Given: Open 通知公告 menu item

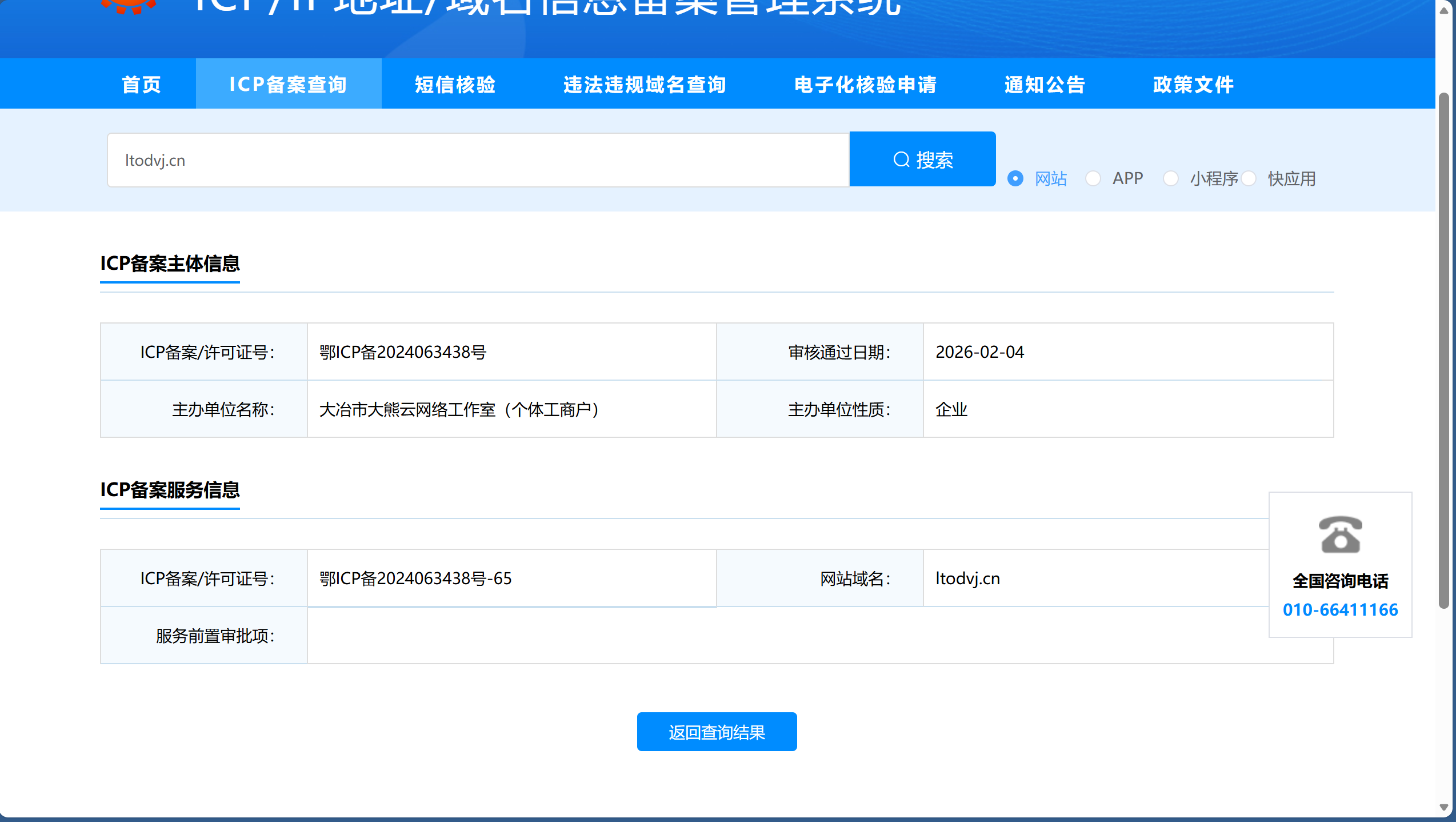Looking at the screenshot, I should click(x=1045, y=84).
